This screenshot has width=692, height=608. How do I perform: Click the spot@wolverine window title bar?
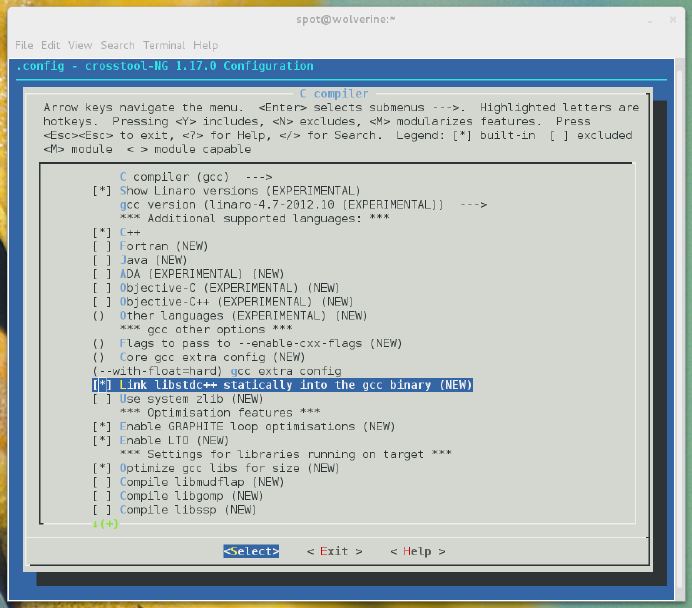pos(346,19)
